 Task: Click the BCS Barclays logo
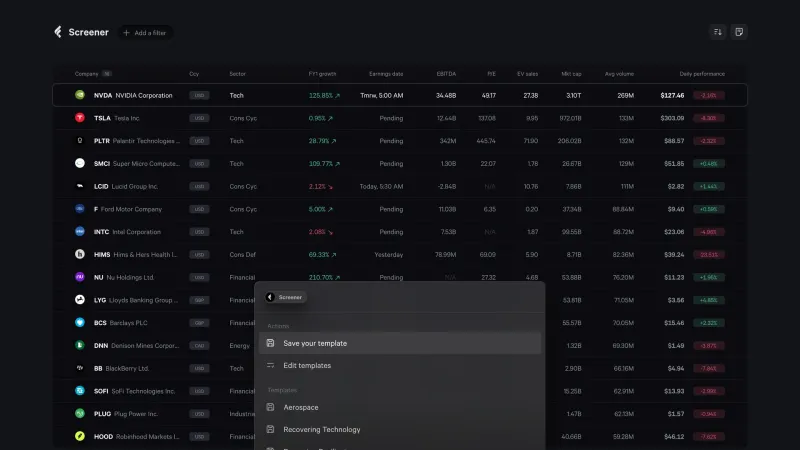coord(80,322)
